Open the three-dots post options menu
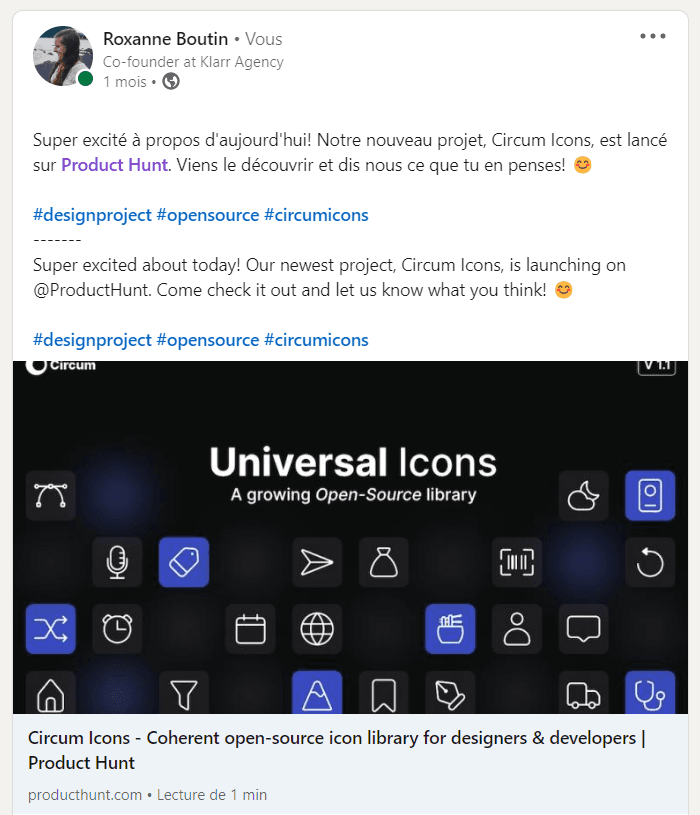This screenshot has width=700, height=815. pyautogui.click(x=653, y=36)
